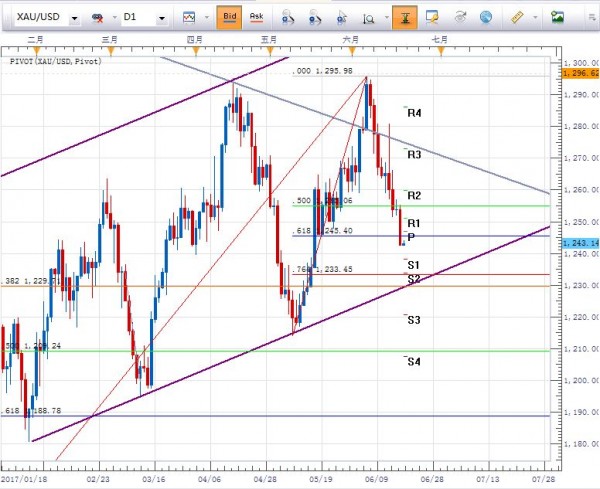Click the .382 1,229 Fibonacci label
This screenshot has width=600, height=489.
point(30,281)
